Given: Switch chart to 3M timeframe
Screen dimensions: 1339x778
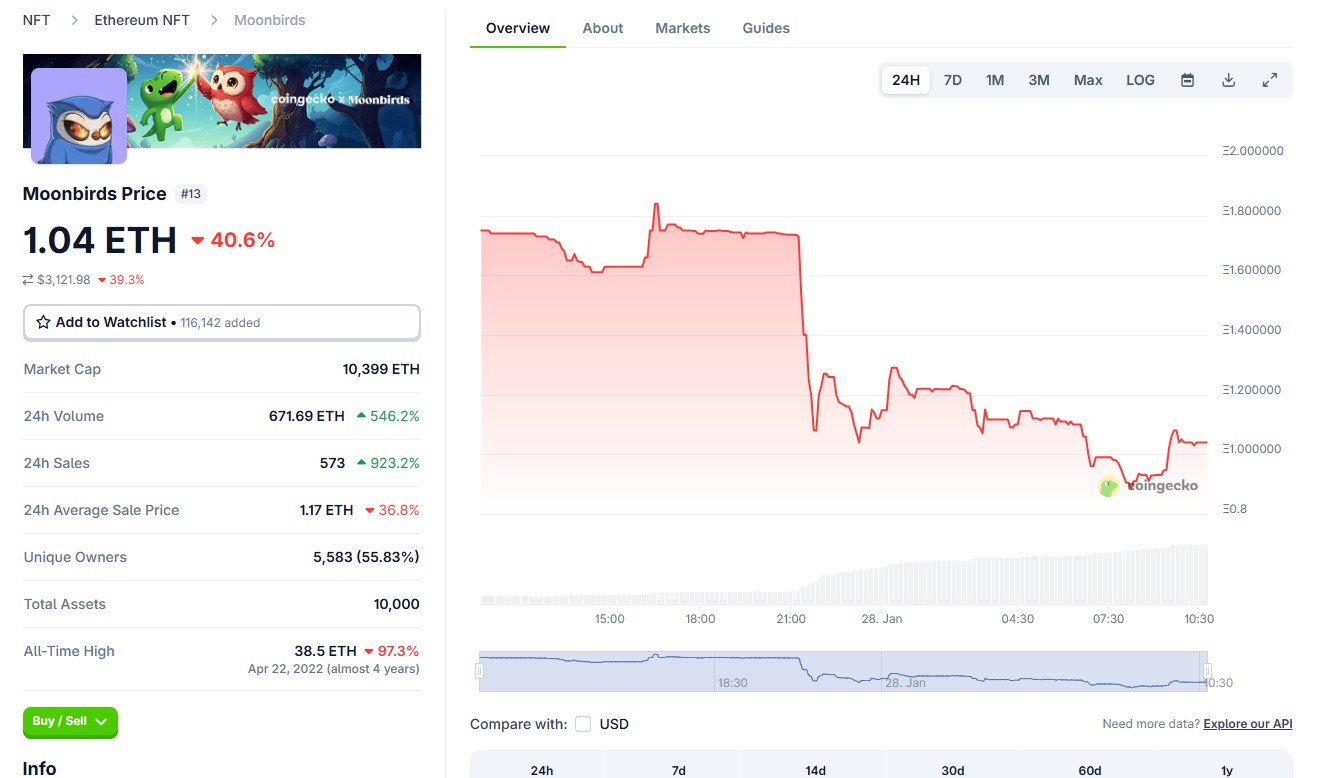Looking at the screenshot, I should pyautogui.click(x=1039, y=79).
